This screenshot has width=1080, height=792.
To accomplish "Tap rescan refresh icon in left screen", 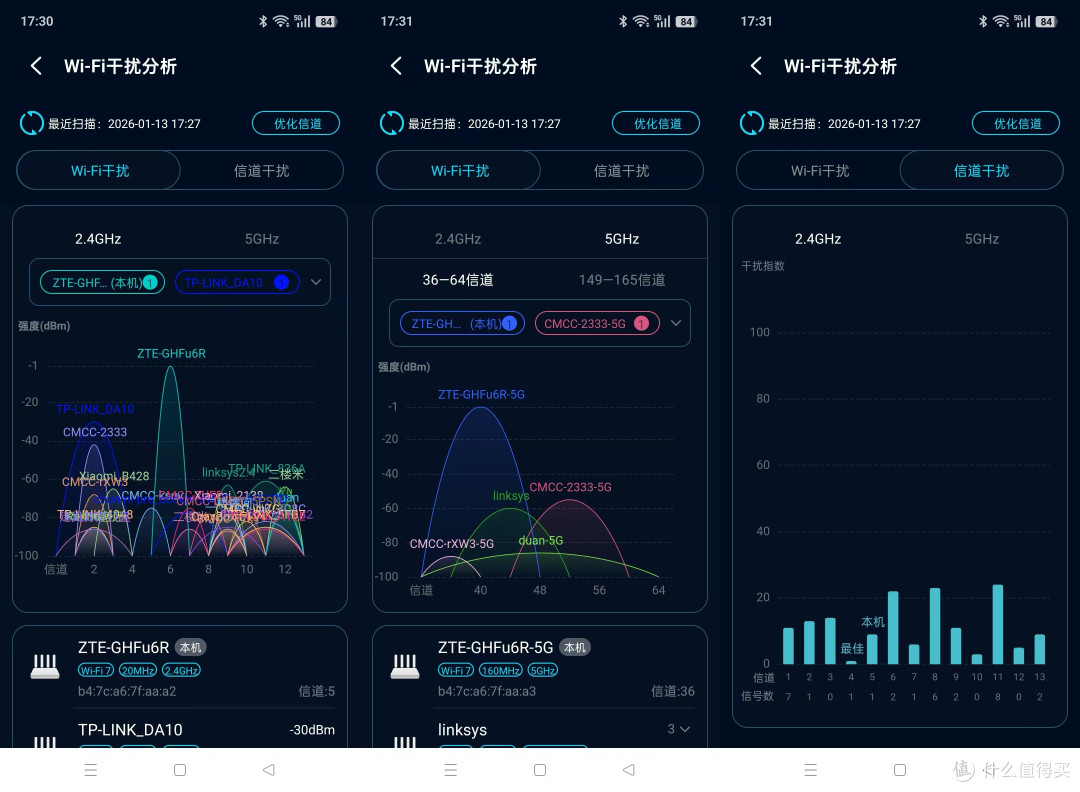I will click(x=31, y=123).
